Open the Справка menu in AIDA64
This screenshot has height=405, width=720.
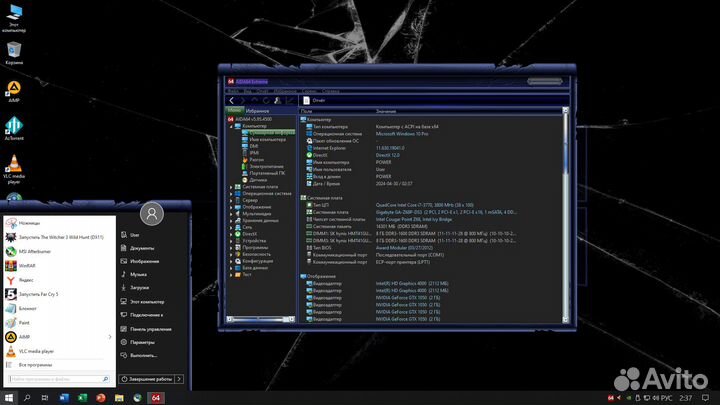click(331, 91)
